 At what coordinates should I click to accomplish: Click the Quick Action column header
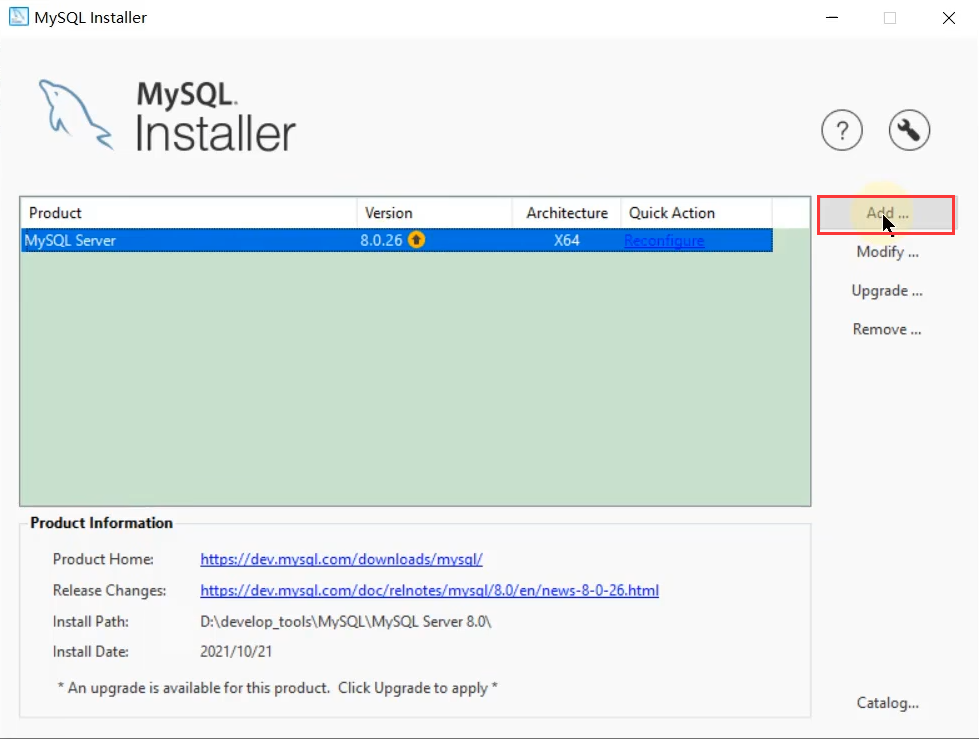point(696,213)
